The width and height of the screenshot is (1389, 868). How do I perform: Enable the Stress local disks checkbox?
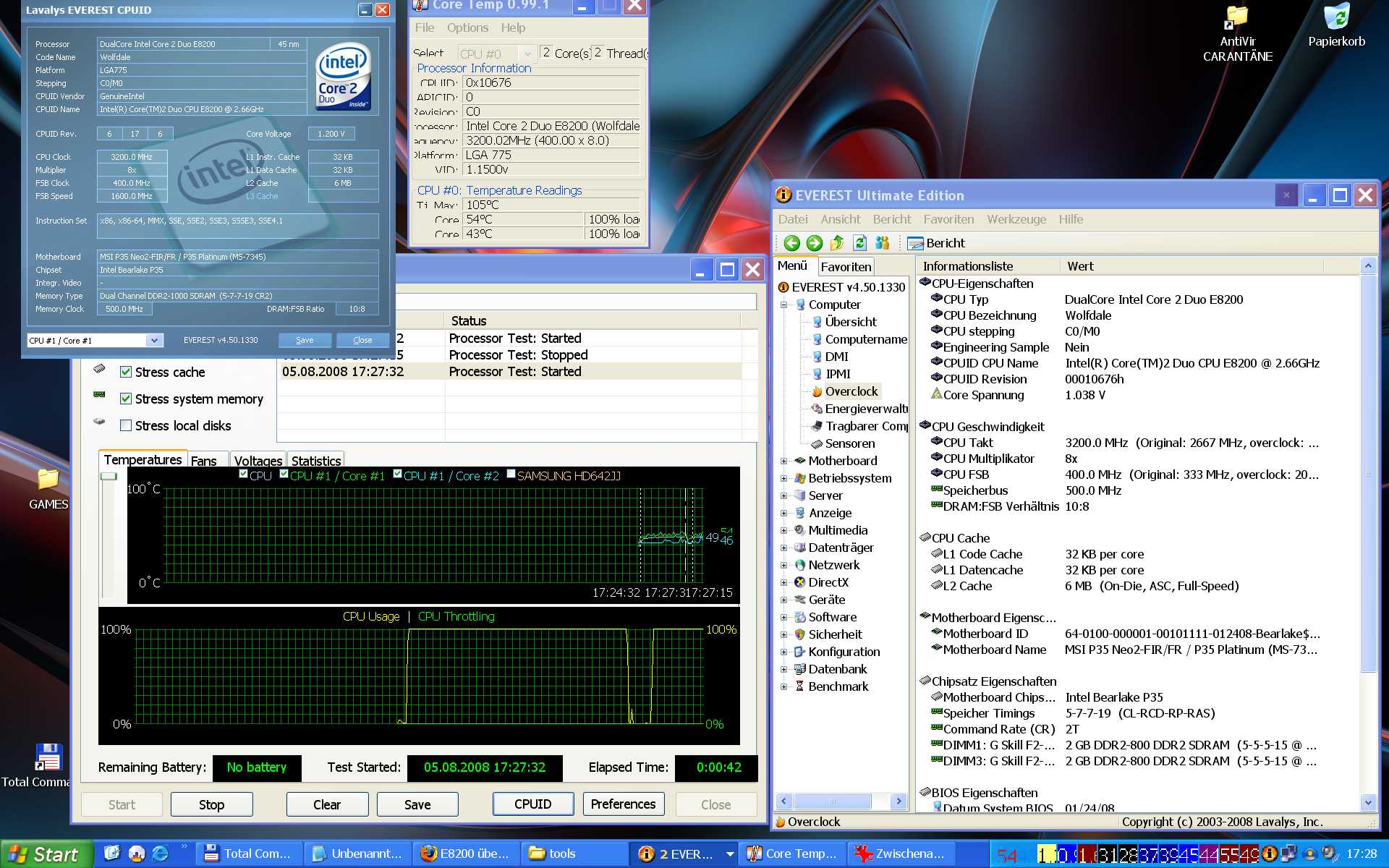126,425
